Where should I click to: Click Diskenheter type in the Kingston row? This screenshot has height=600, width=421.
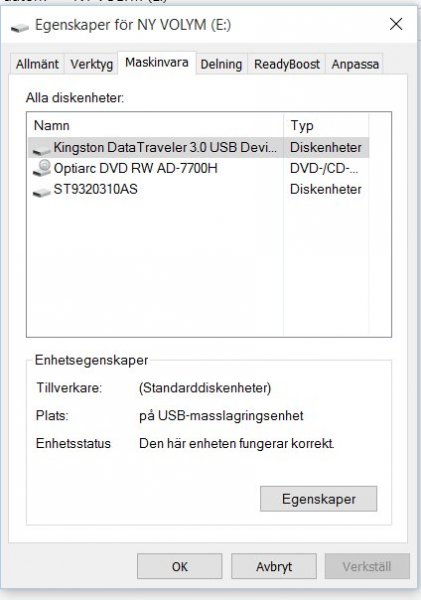point(326,147)
